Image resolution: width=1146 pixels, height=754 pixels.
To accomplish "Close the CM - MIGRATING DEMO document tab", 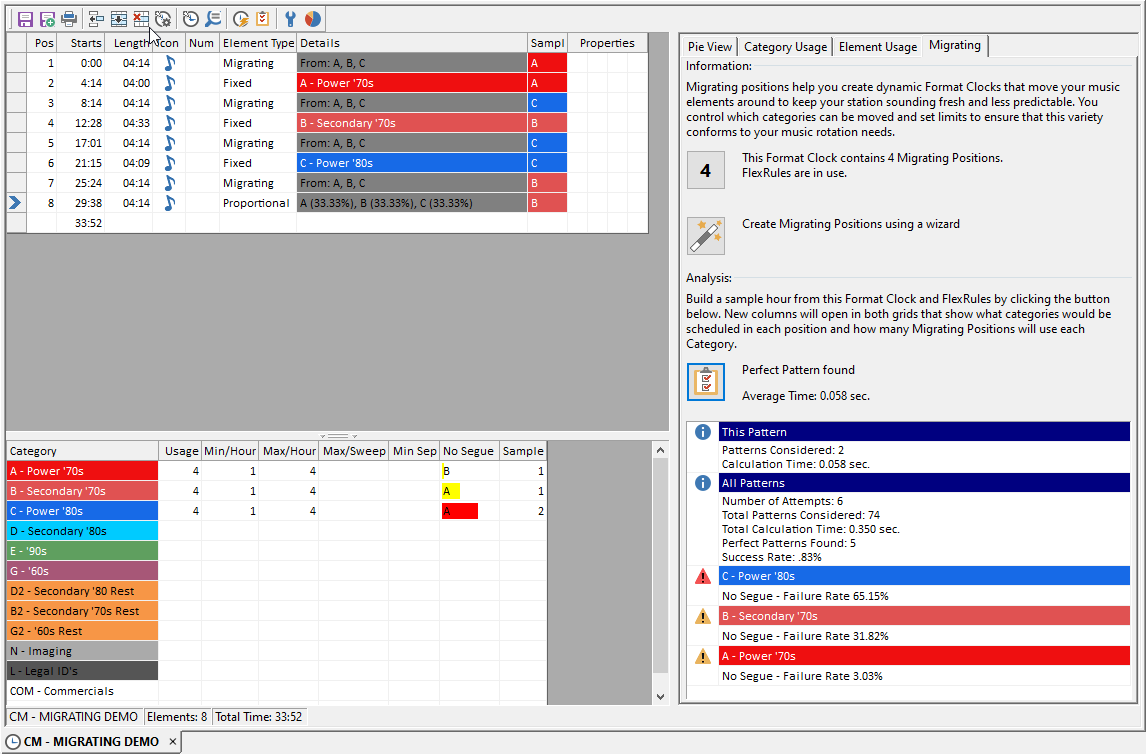I will pos(172,742).
